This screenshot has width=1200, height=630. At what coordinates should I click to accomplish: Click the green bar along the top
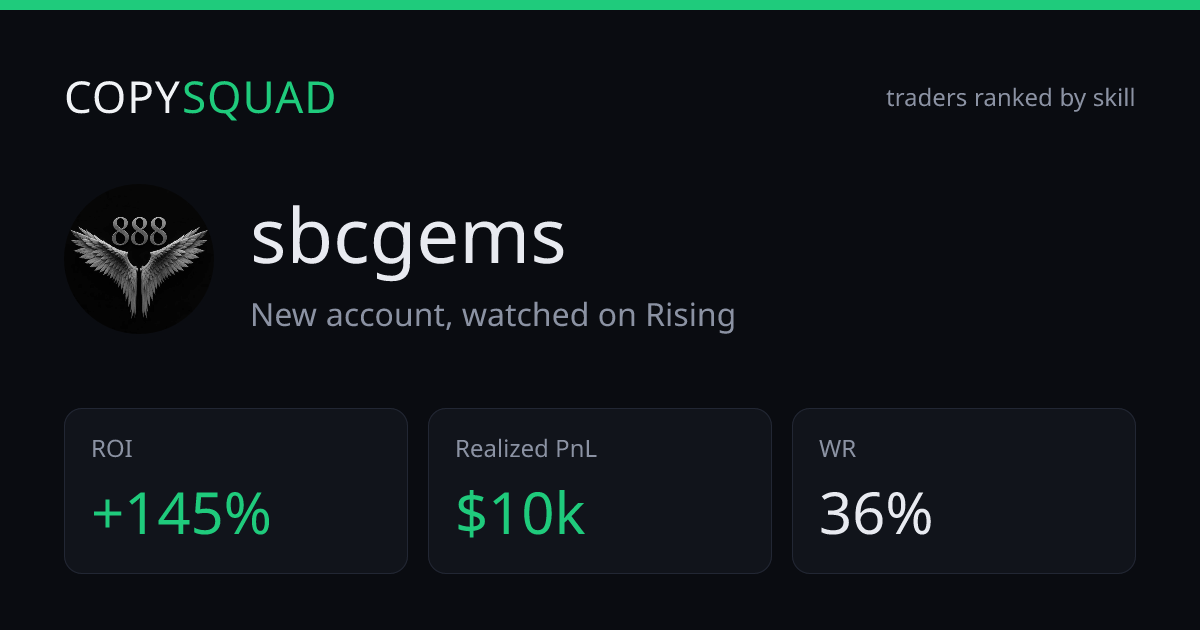point(600,5)
